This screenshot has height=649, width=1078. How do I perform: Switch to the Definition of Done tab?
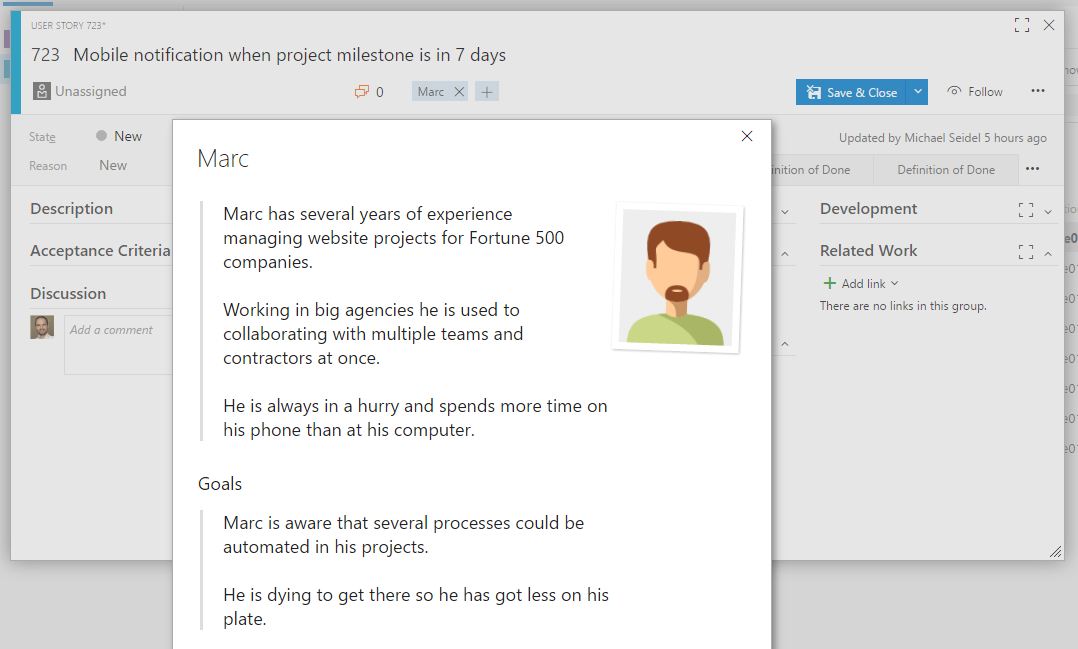945,169
